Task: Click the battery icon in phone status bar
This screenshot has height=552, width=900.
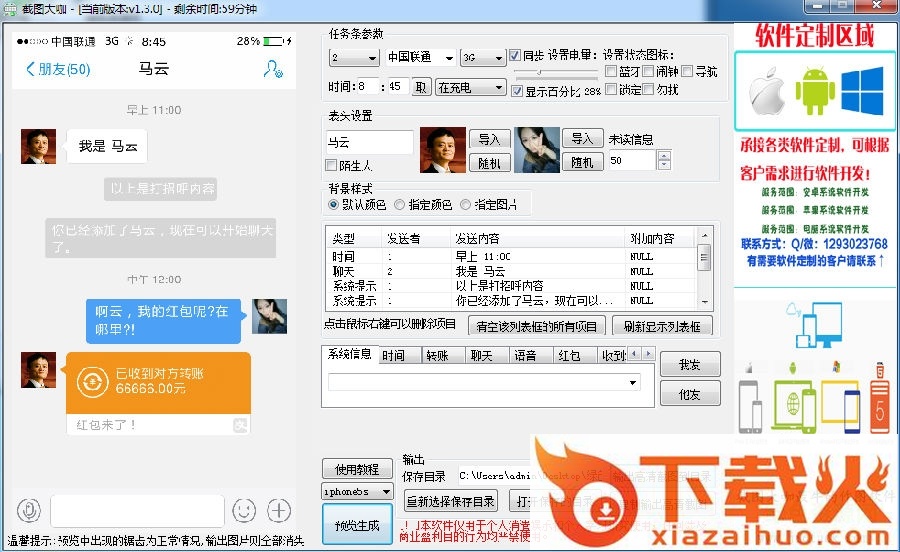Action: (273, 41)
